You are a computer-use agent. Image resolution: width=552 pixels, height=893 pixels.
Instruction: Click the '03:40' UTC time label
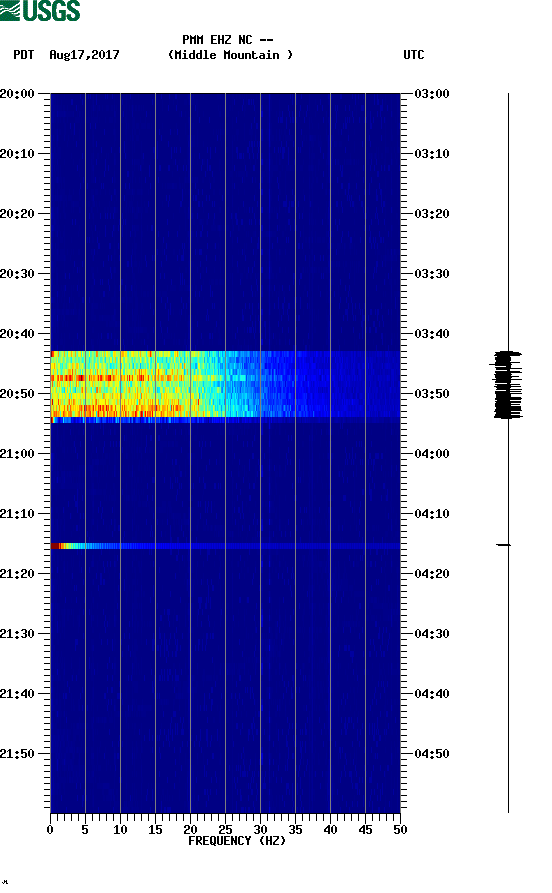pos(432,334)
